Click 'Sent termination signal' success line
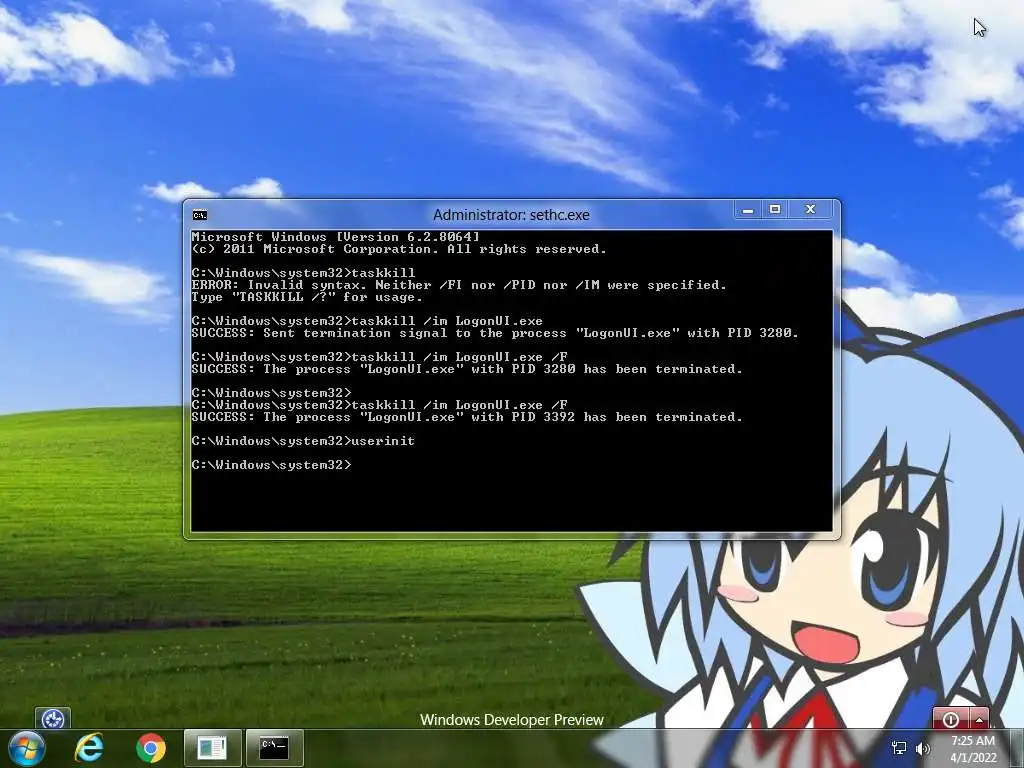This screenshot has width=1024, height=768. coord(494,333)
